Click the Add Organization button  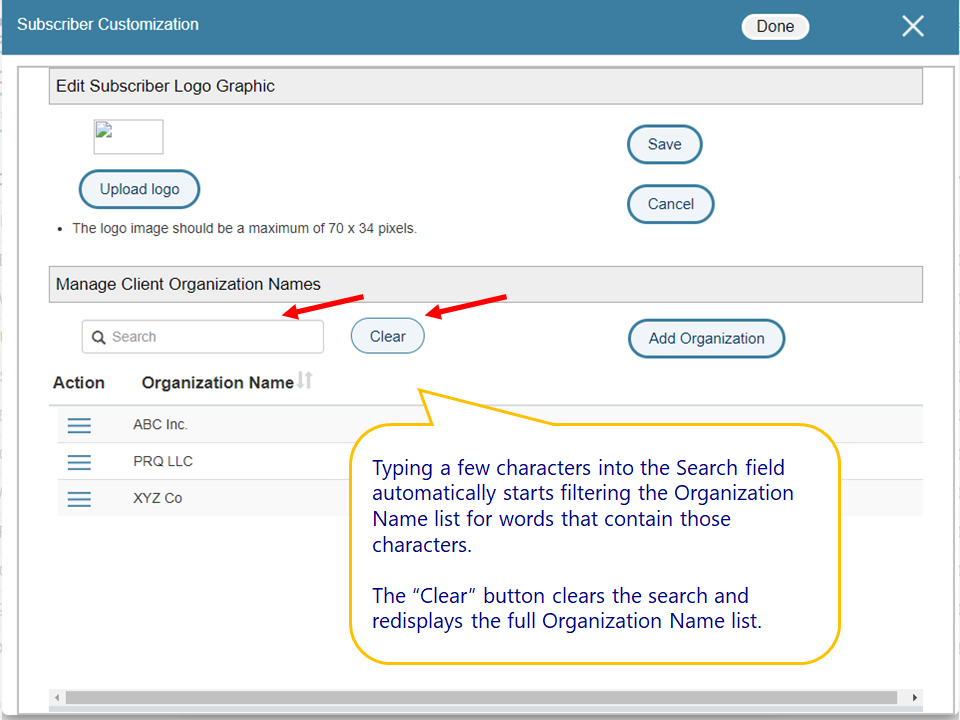click(x=706, y=338)
